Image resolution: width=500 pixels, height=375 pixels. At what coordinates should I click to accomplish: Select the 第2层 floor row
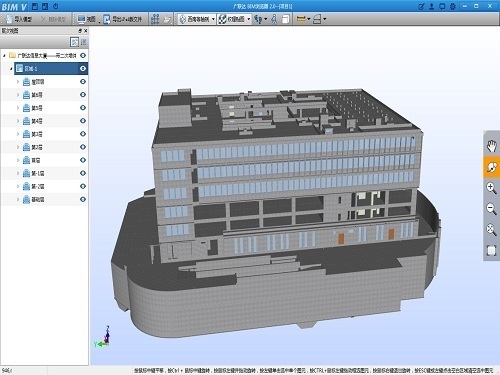[x=45, y=147]
